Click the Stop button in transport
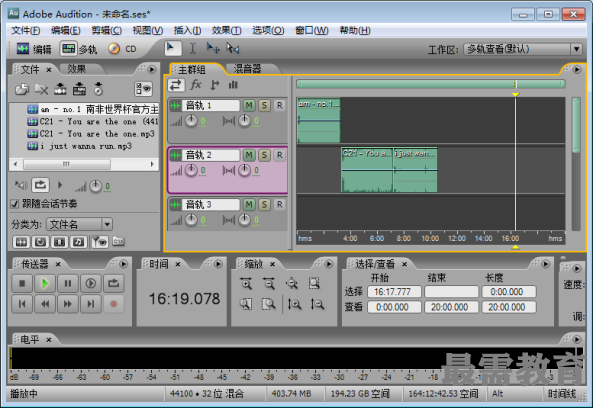 point(22,283)
